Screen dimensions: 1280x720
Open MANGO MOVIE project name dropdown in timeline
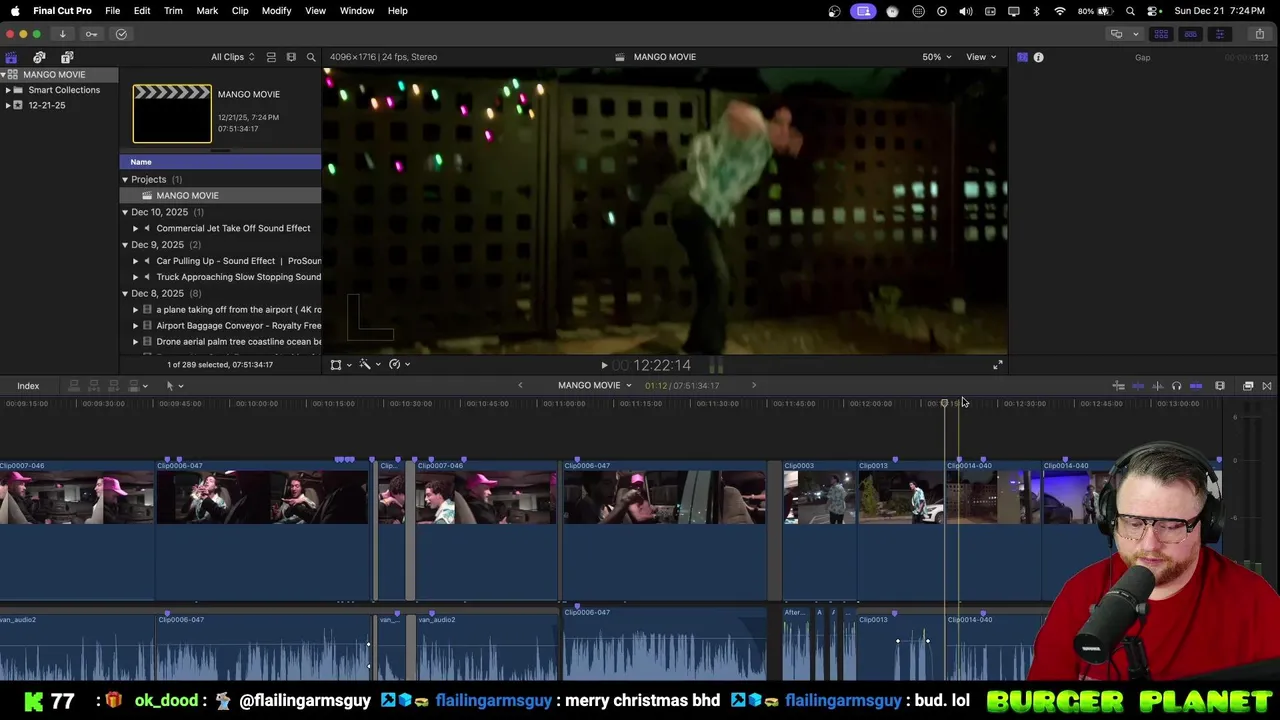click(595, 385)
